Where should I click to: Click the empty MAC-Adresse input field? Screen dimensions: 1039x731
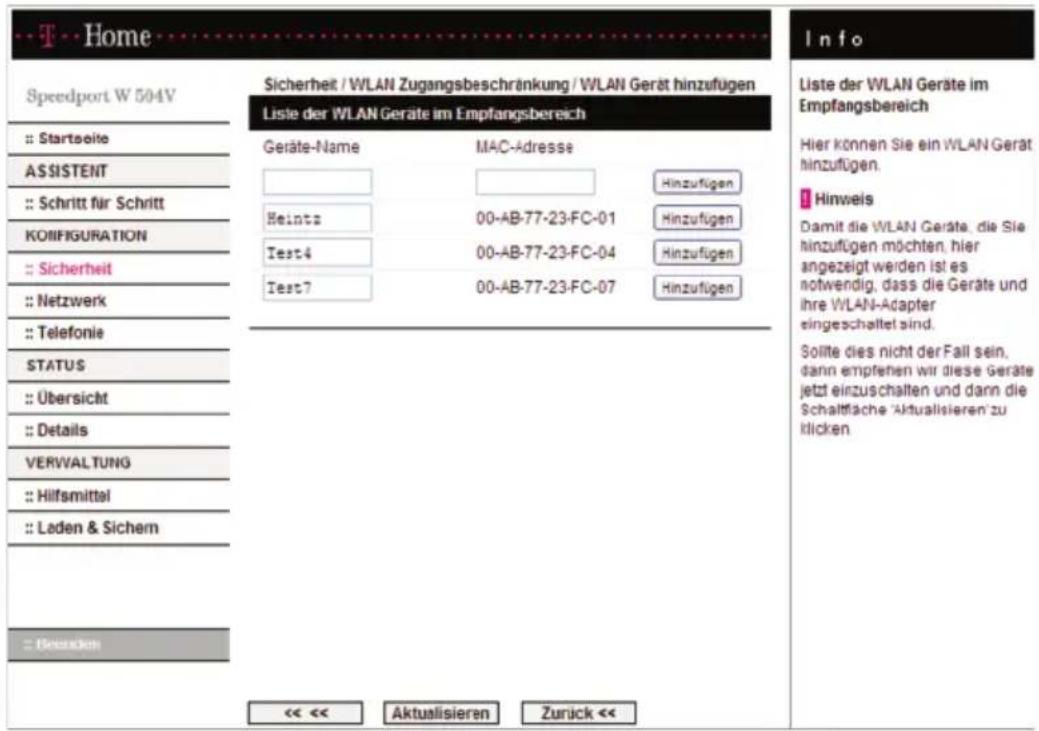point(535,182)
